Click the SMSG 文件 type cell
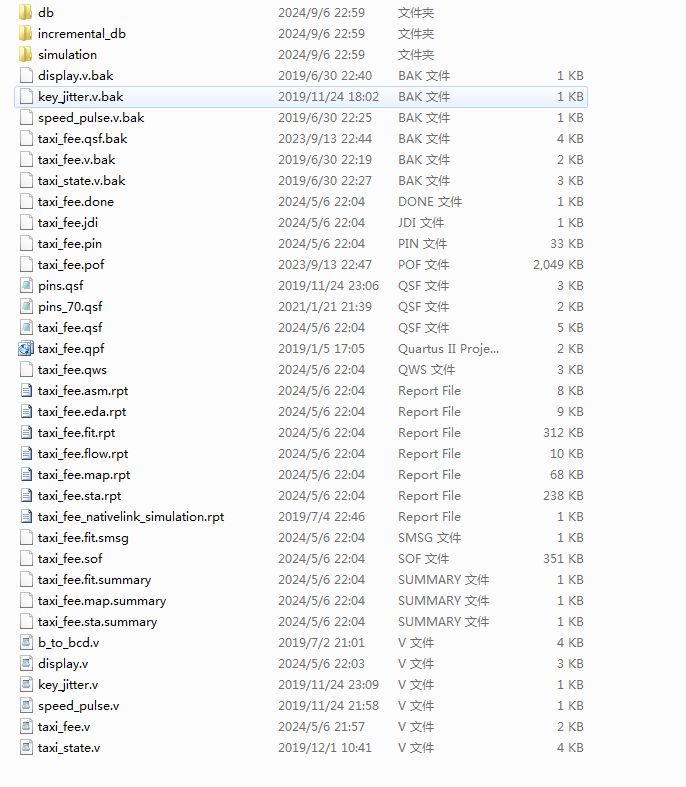The image size is (686, 787). click(429, 538)
